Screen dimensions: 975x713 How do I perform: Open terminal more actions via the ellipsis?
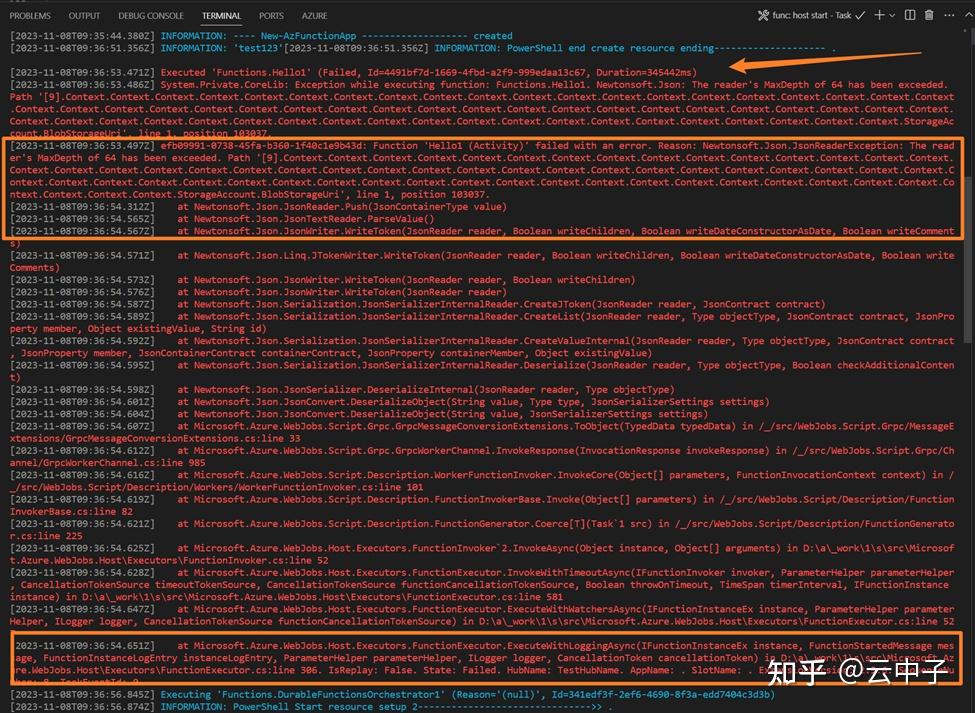pyautogui.click(x=948, y=15)
